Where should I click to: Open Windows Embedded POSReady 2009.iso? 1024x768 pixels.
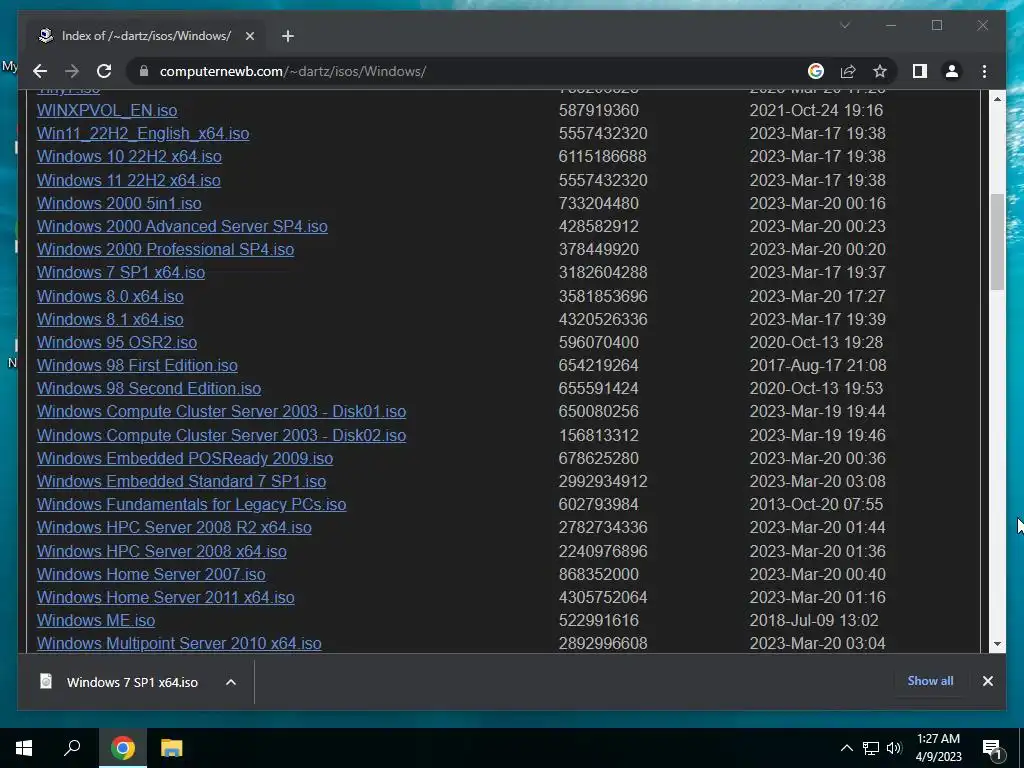tap(185, 458)
